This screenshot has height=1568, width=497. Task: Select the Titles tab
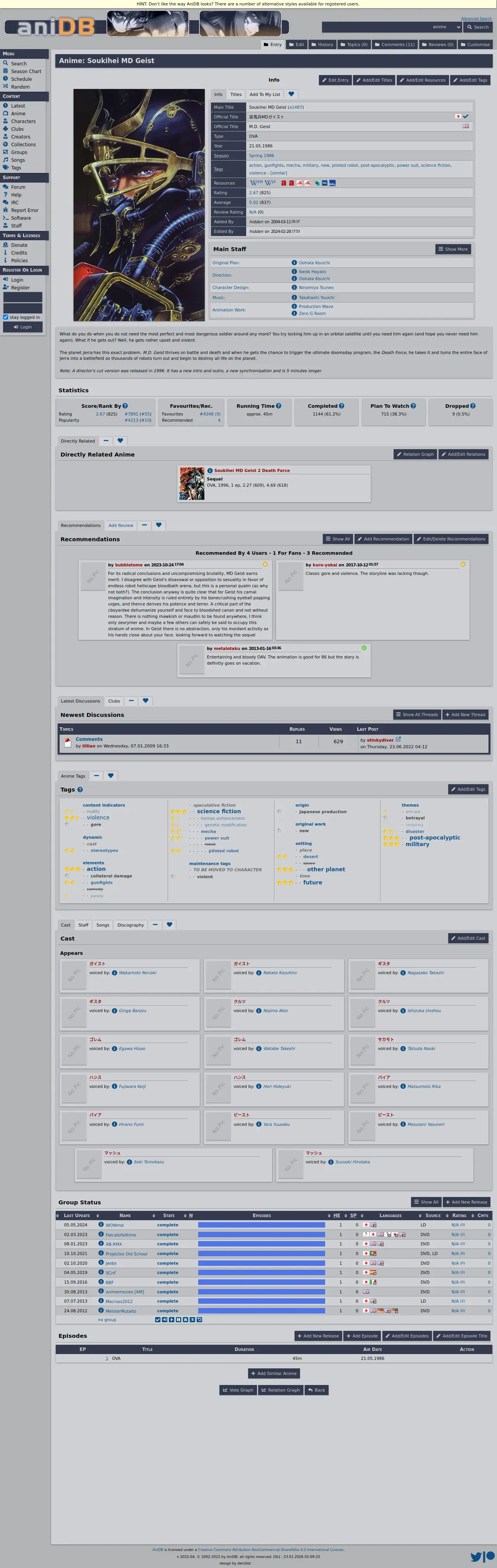click(236, 94)
